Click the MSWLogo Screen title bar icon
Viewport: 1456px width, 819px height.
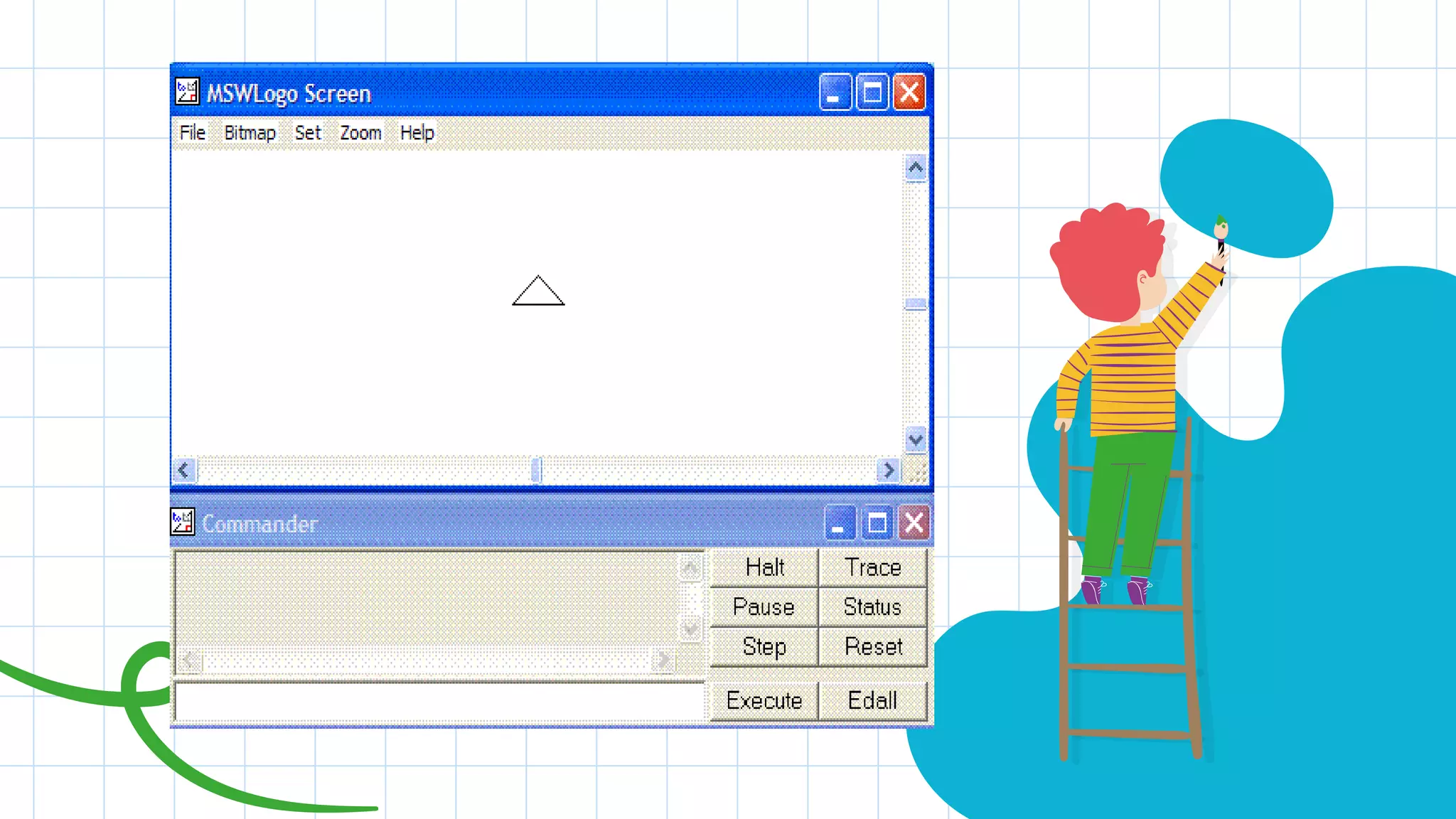pyautogui.click(x=187, y=92)
